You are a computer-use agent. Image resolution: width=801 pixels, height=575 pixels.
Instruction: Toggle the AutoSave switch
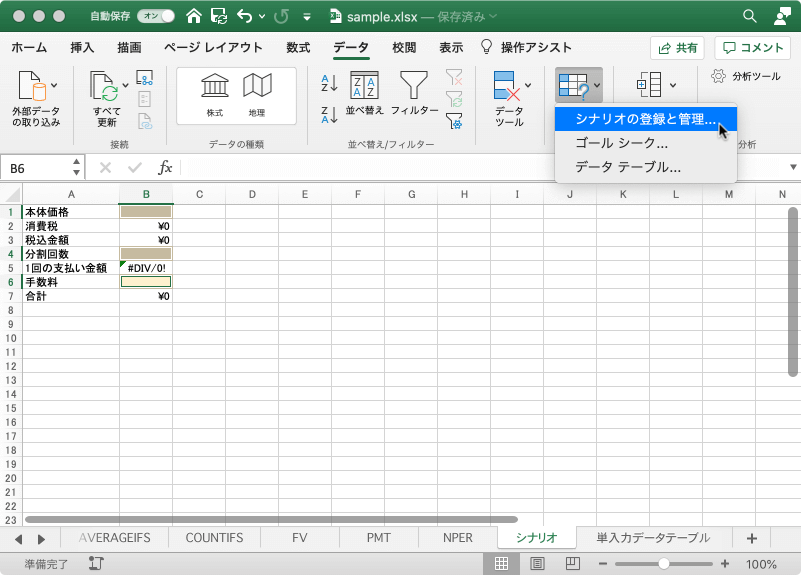click(x=156, y=16)
